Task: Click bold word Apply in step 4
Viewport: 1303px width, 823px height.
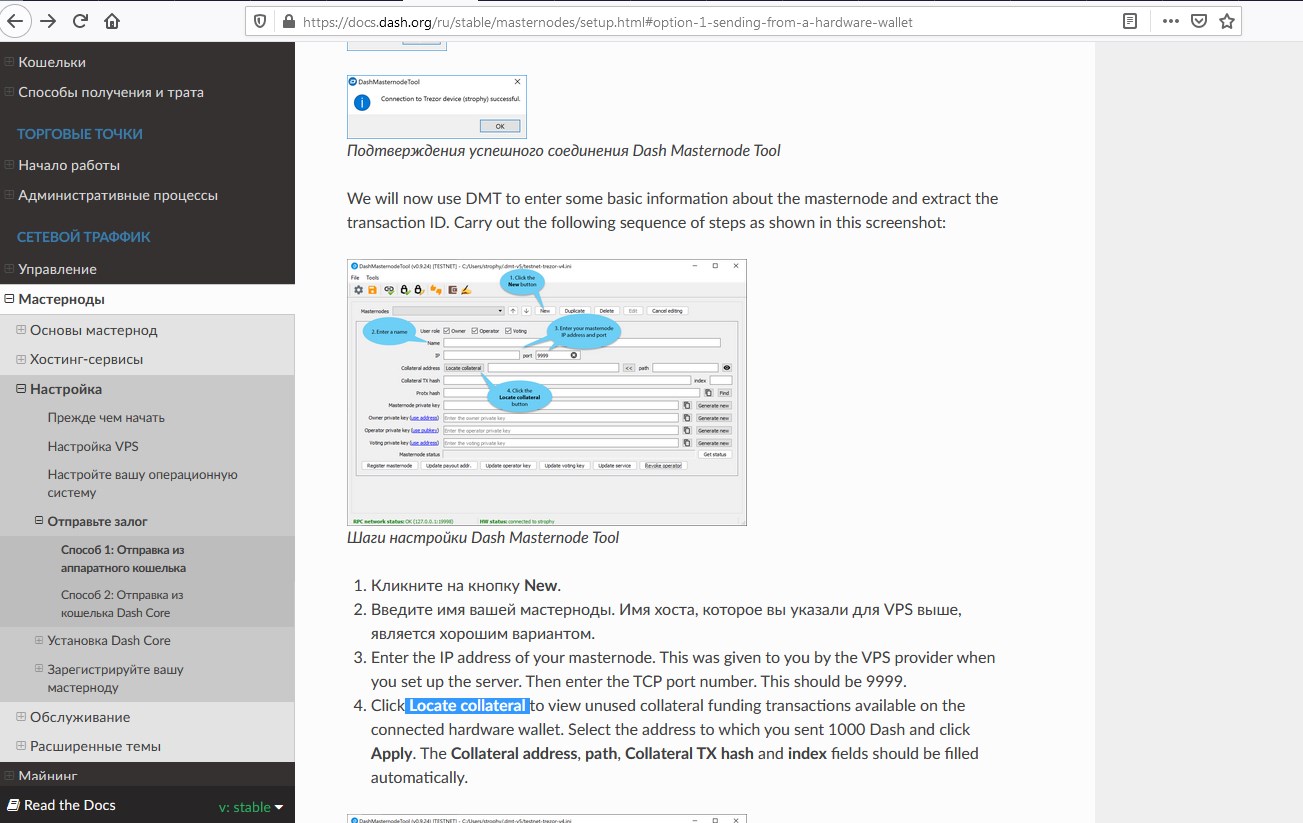Action: pos(391,754)
